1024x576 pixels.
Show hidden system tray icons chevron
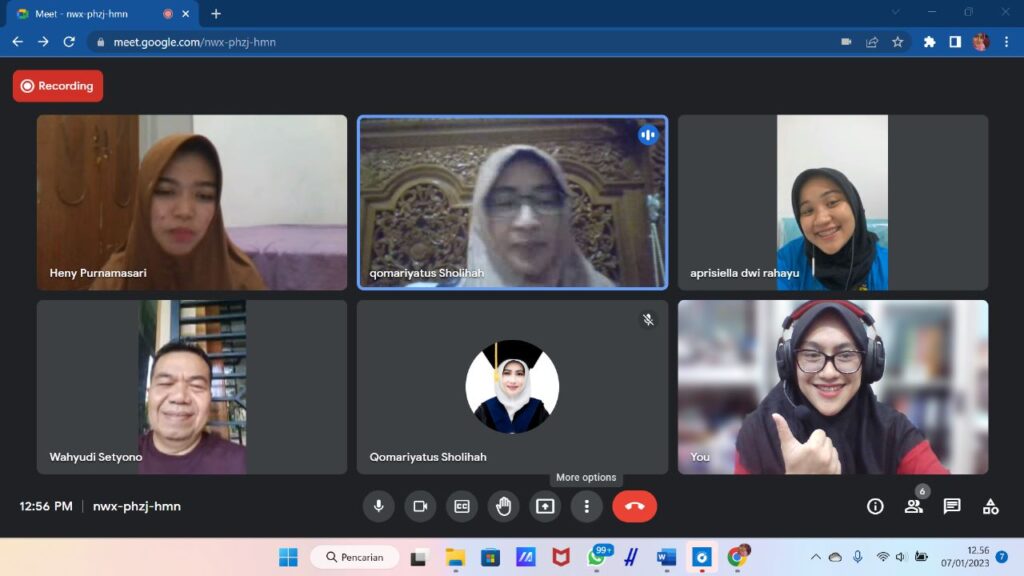(x=815, y=557)
